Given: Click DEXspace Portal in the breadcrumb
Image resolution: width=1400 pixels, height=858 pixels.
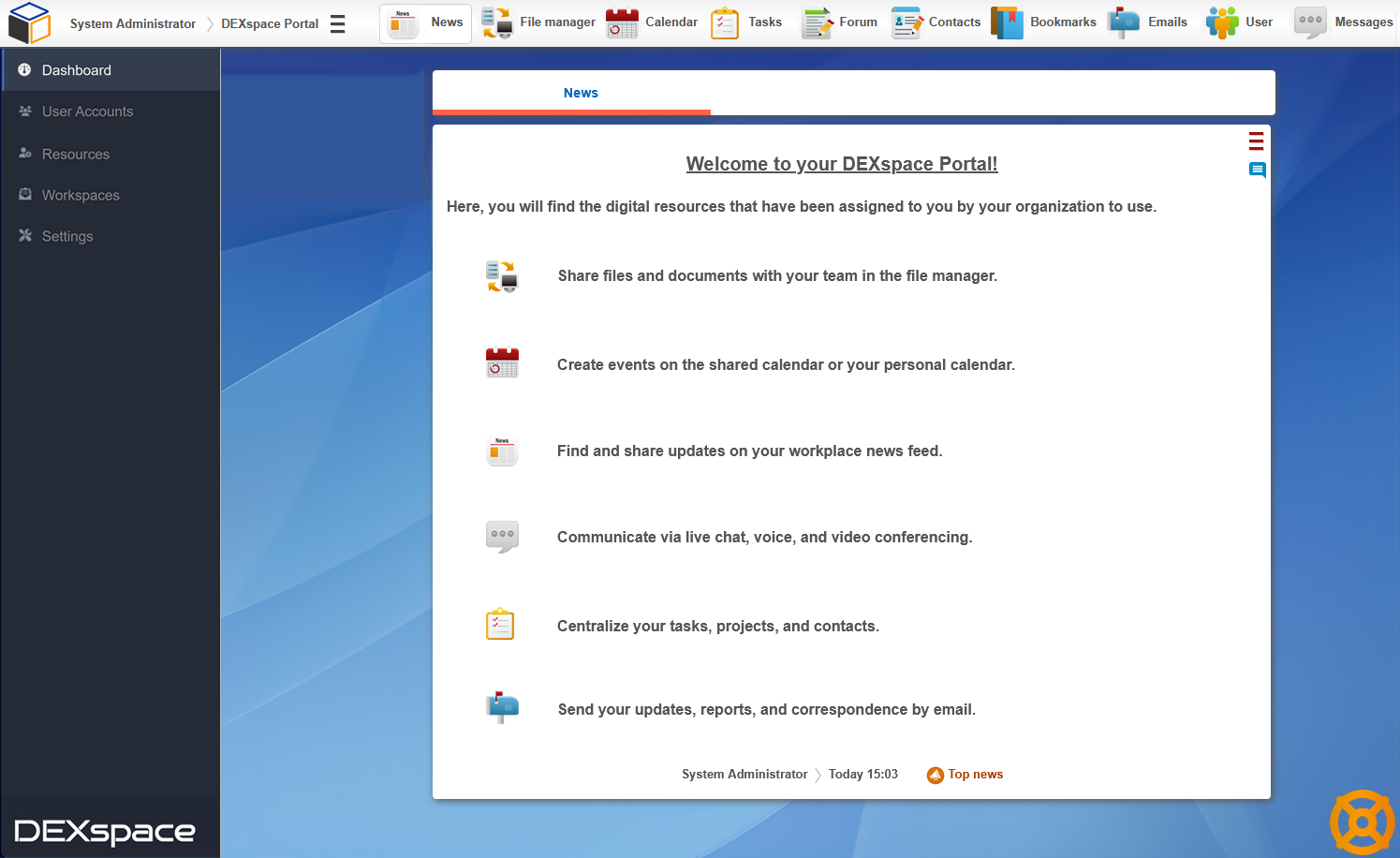Looking at the screenshot, I should coord(270,23).
